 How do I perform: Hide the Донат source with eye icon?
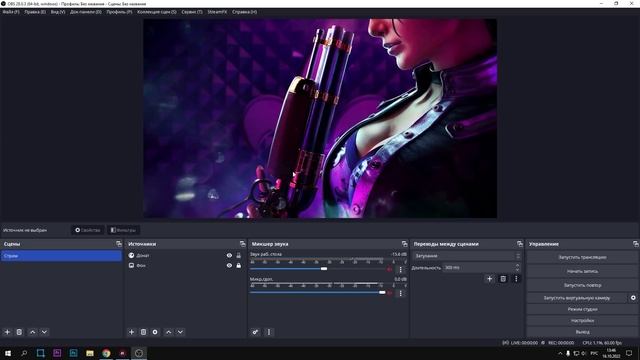pyautogui.click(x=229, y=256)
